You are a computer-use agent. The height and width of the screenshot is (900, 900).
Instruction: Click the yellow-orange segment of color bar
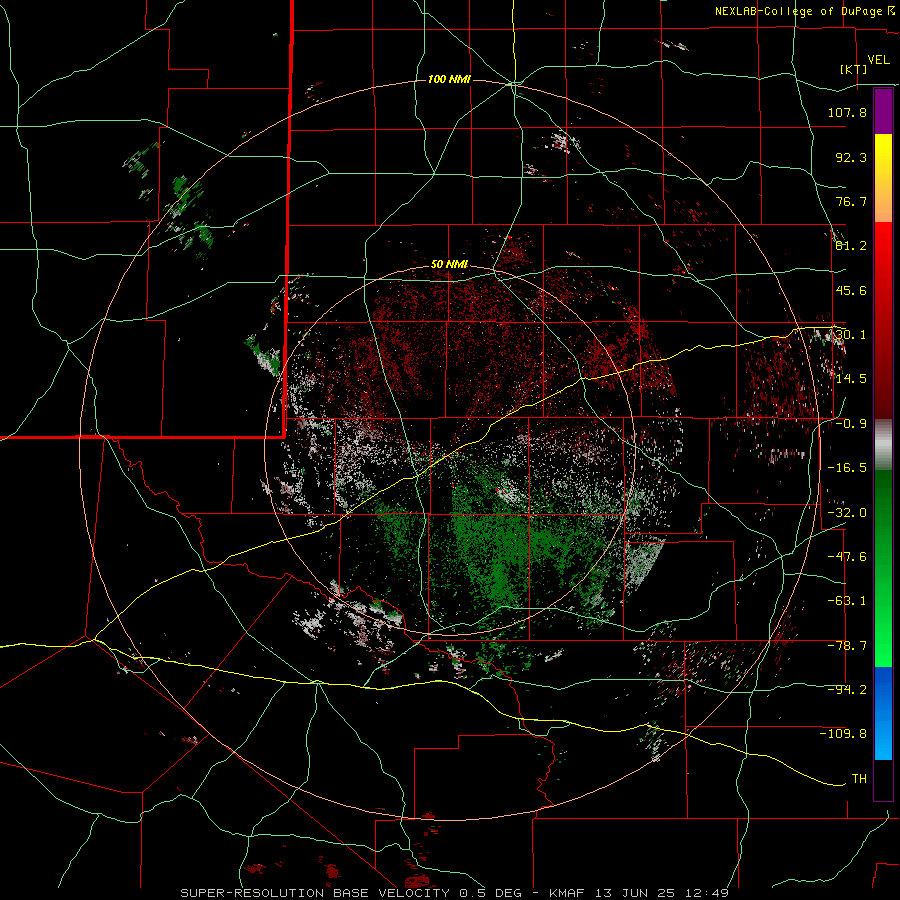click(x=883, y=179)
